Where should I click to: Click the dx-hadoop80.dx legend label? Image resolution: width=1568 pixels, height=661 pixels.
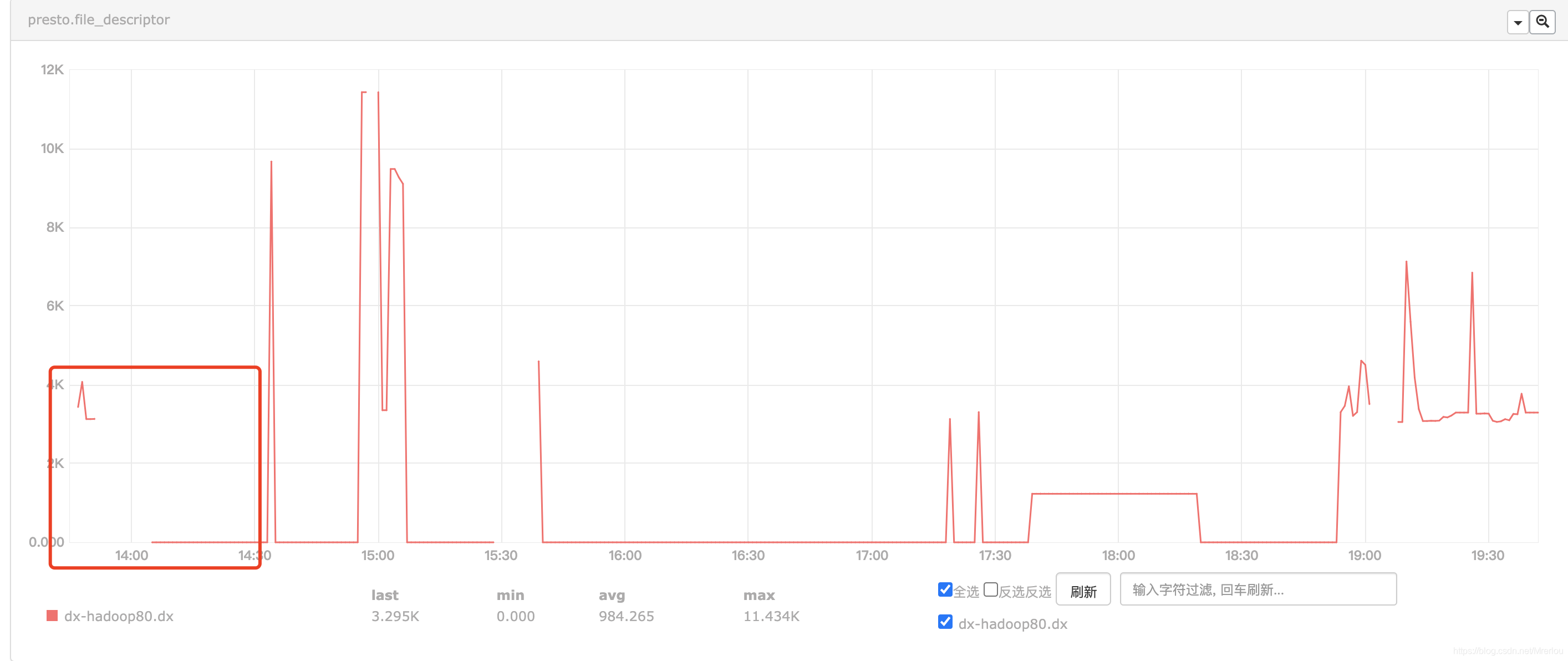pyautogui.click(x=119, y=616)
